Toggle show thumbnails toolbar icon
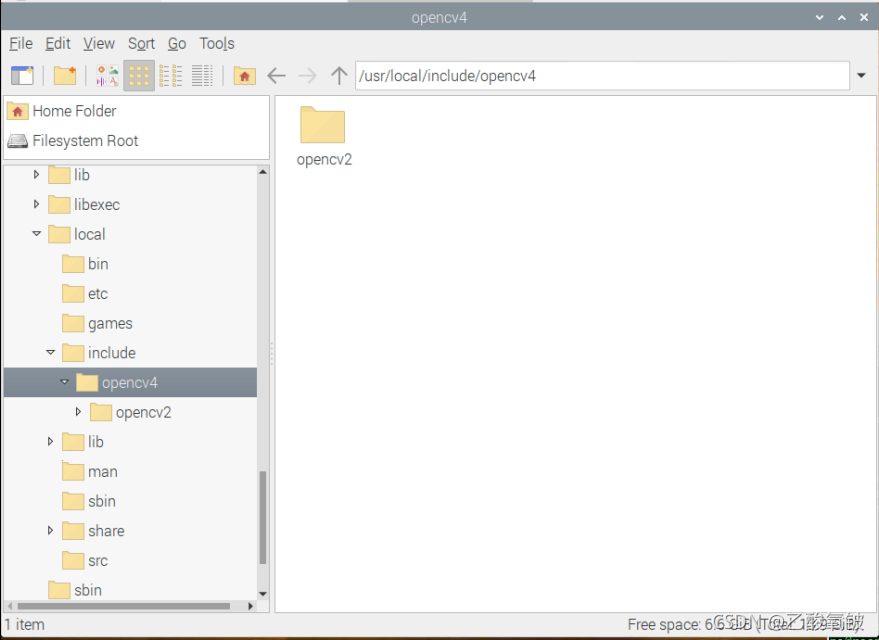Screen dimensions: 879x640 tap(107, 76)
